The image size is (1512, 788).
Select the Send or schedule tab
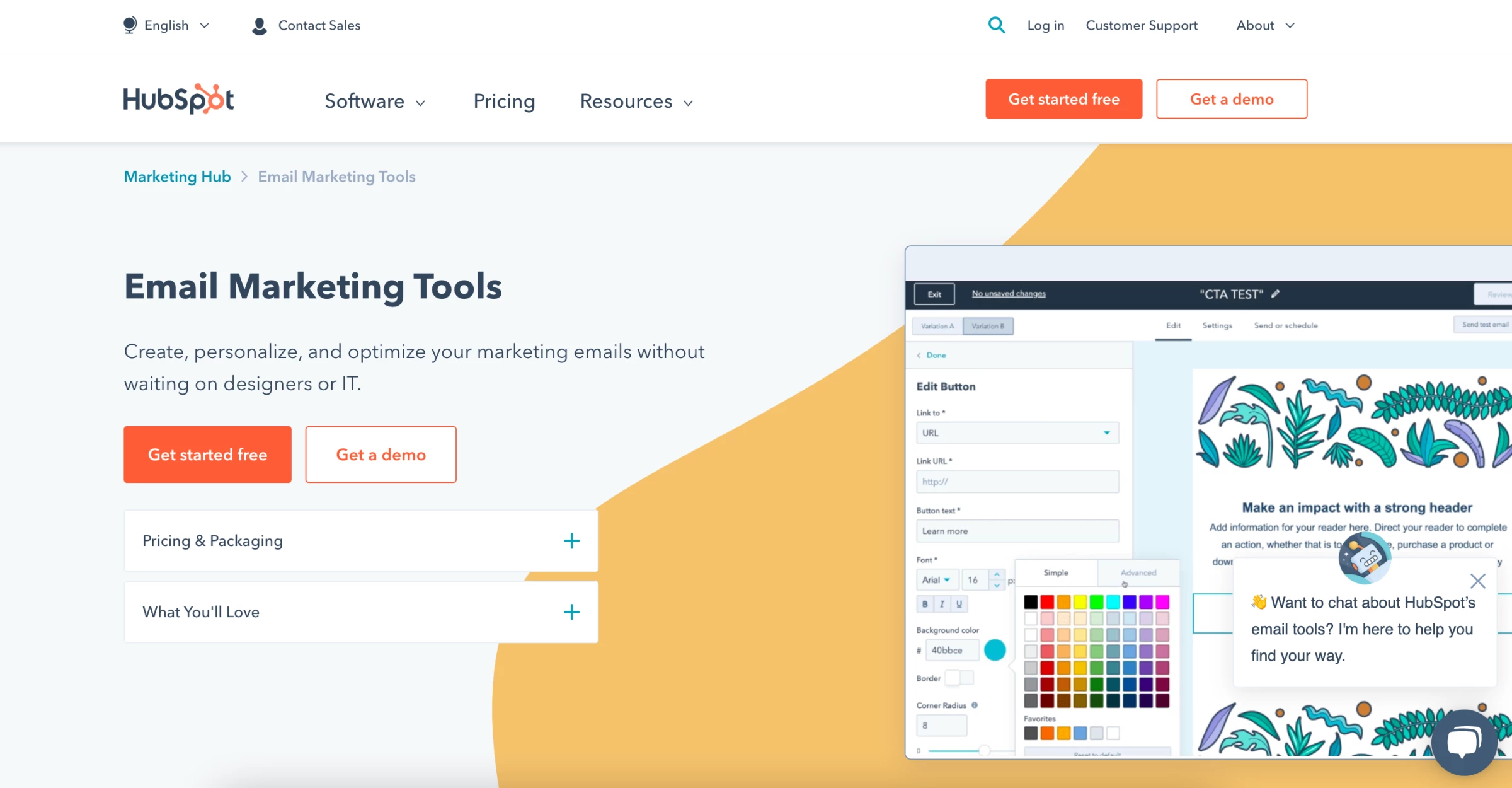1286,325
